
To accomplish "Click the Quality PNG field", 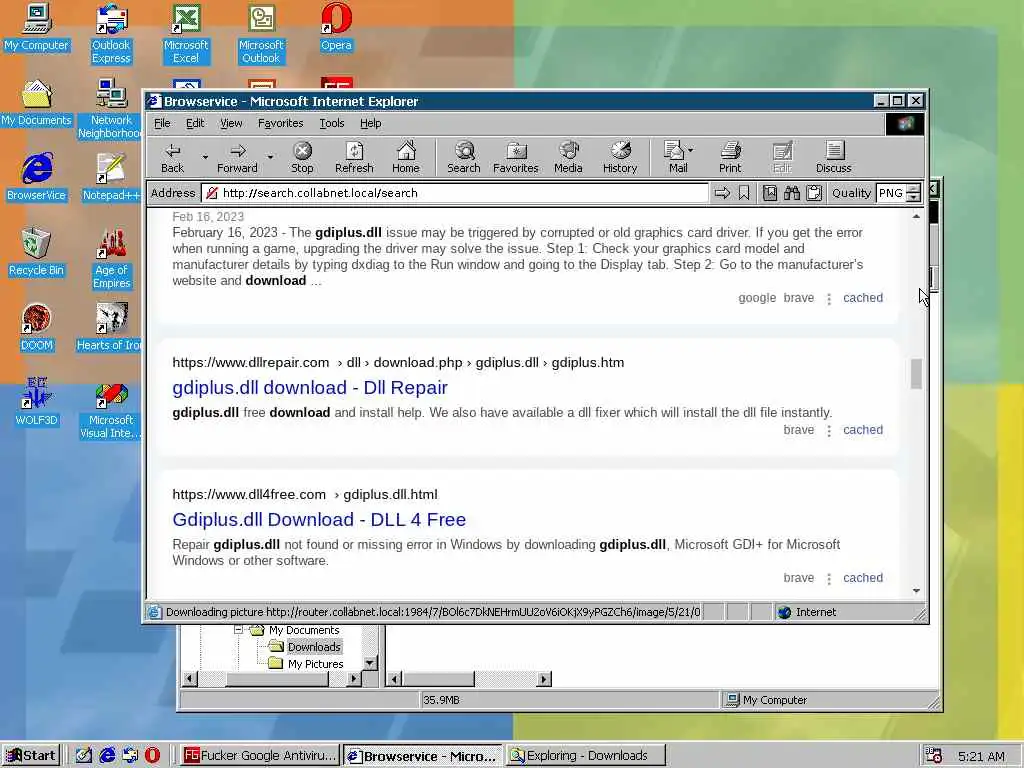I will point(891,193).
